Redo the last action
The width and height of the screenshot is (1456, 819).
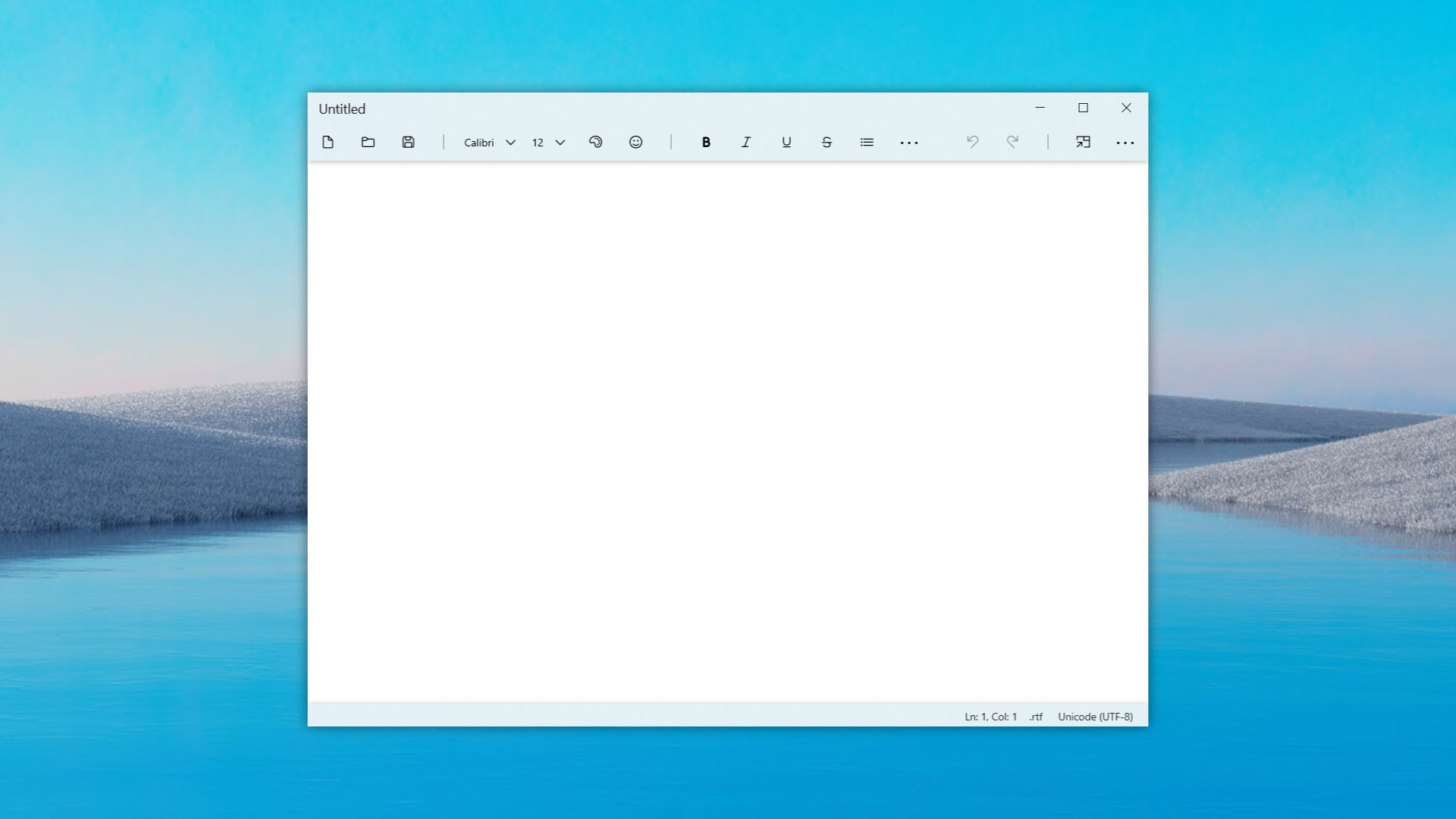(1013, 142)
